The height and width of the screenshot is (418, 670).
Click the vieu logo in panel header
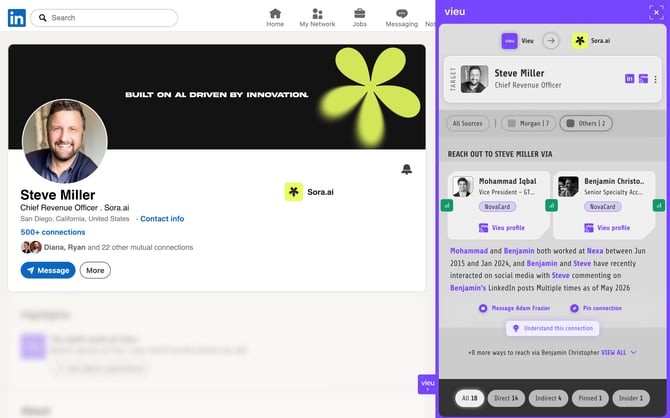click(455, 12)
